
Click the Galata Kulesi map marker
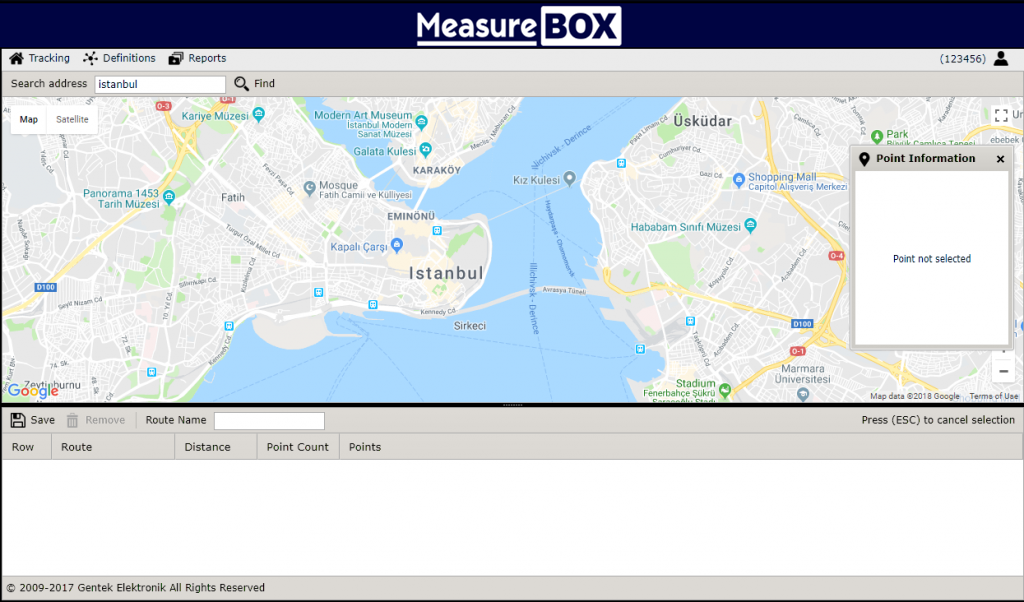pyautogui.click(x=426, y=150)
